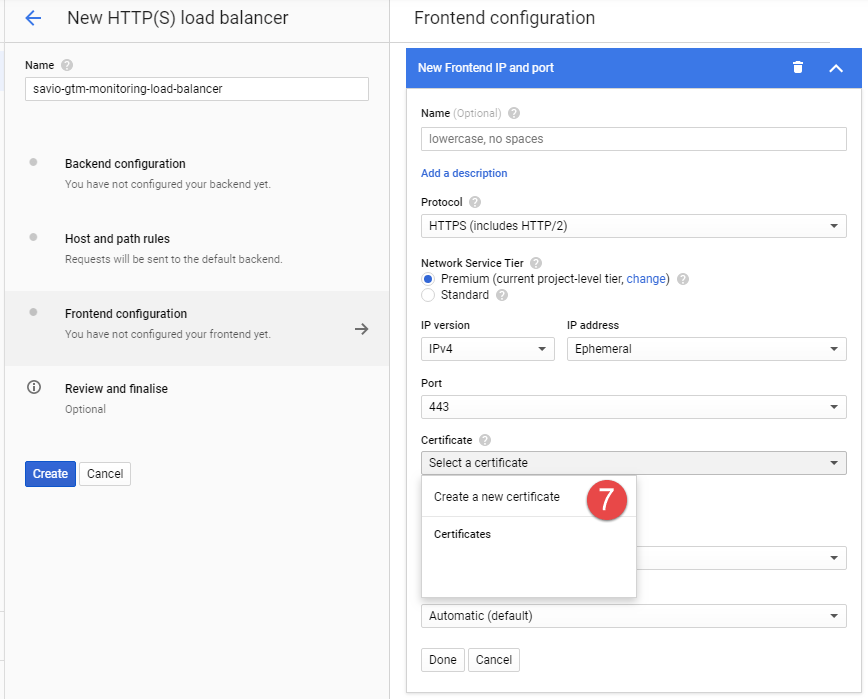Click help icon next to Certificate label
This screenshot has width=868, height=699.
(x=485, y=440)
